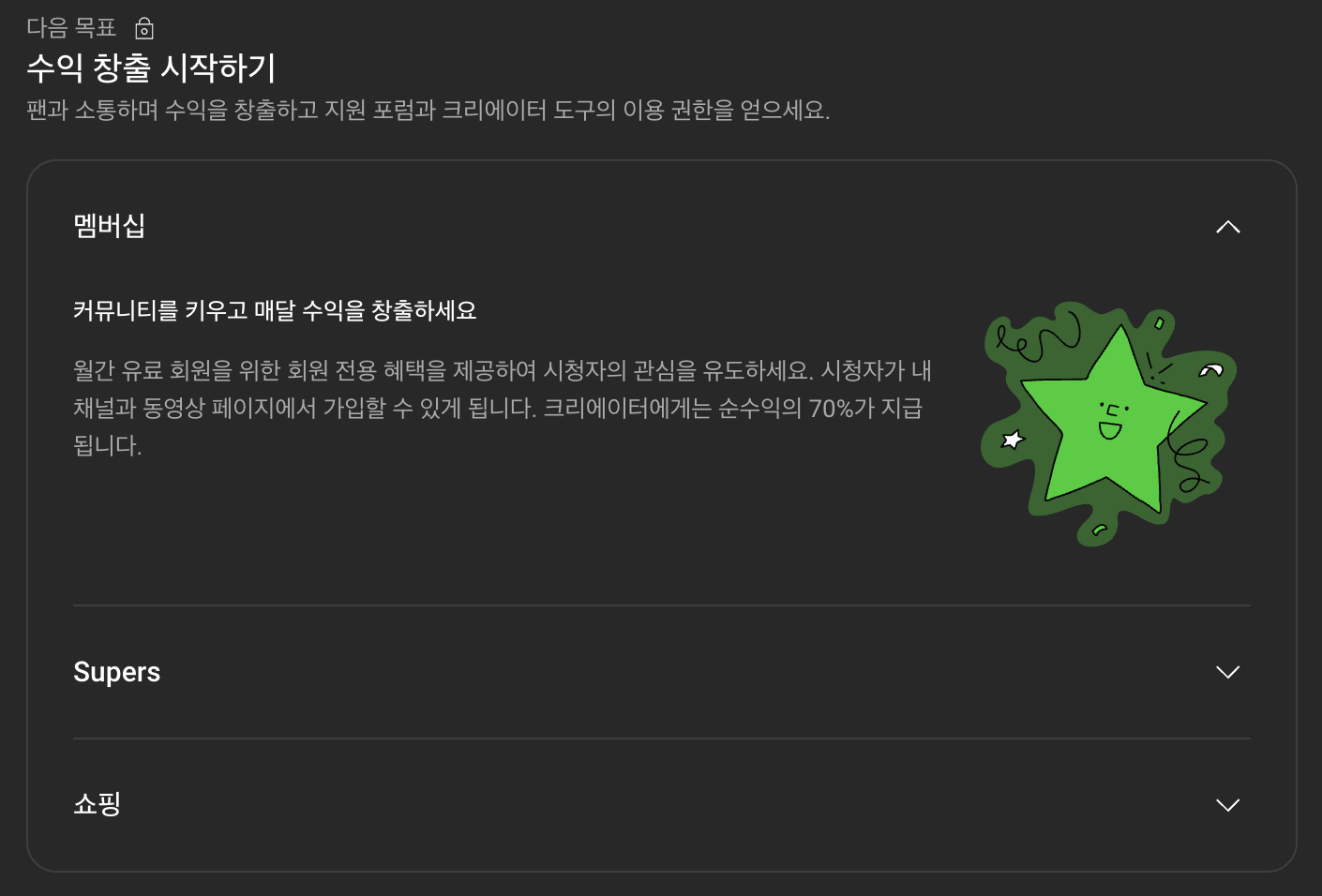Image resolution: width=1322 pixels, height=896 pixels.
Task: Click the curly squiggle at the illustration's upper left
Action: [x=1038, y=338]
